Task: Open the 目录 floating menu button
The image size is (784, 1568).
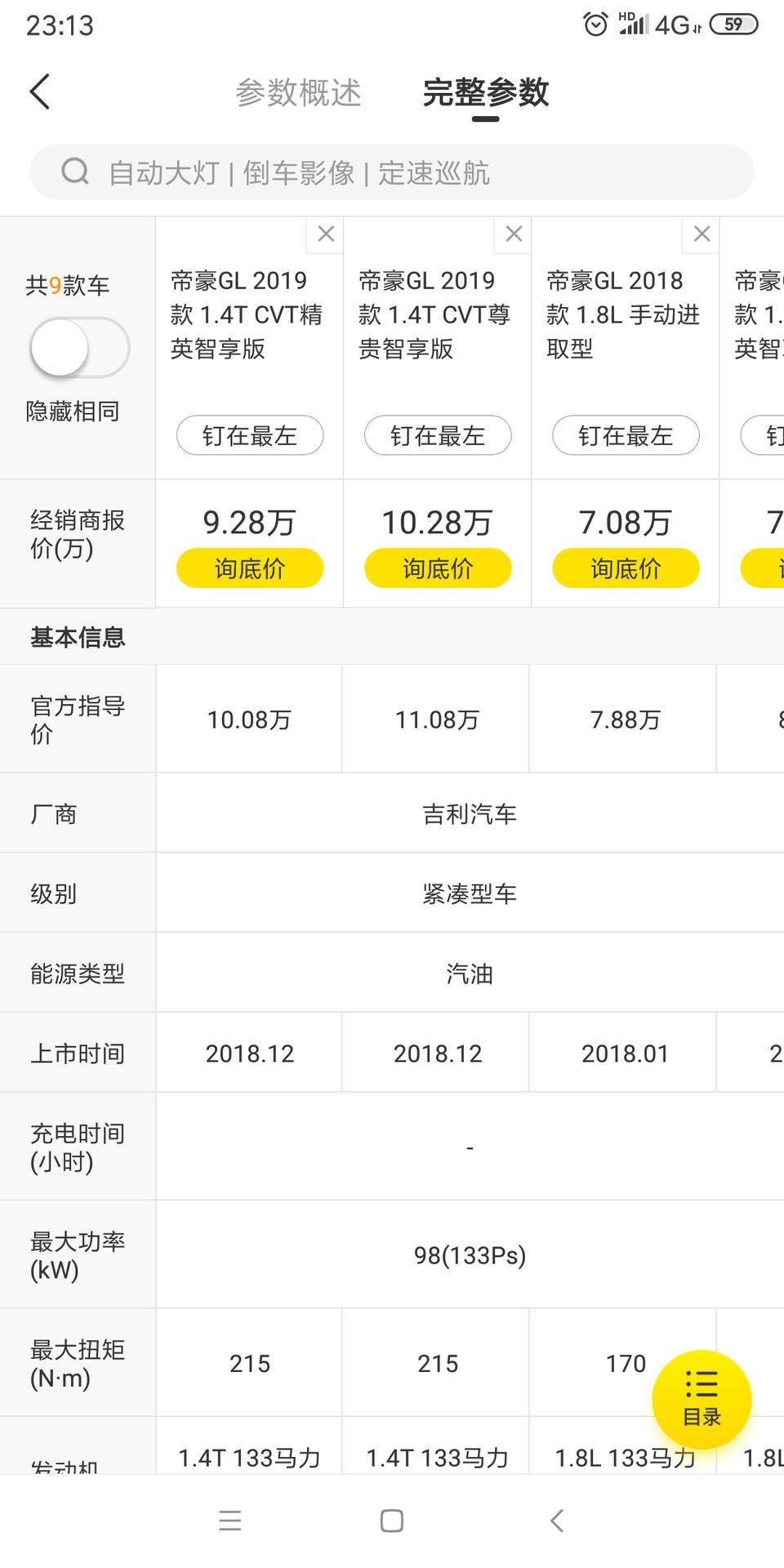Action: click(x=702, y=1400)
